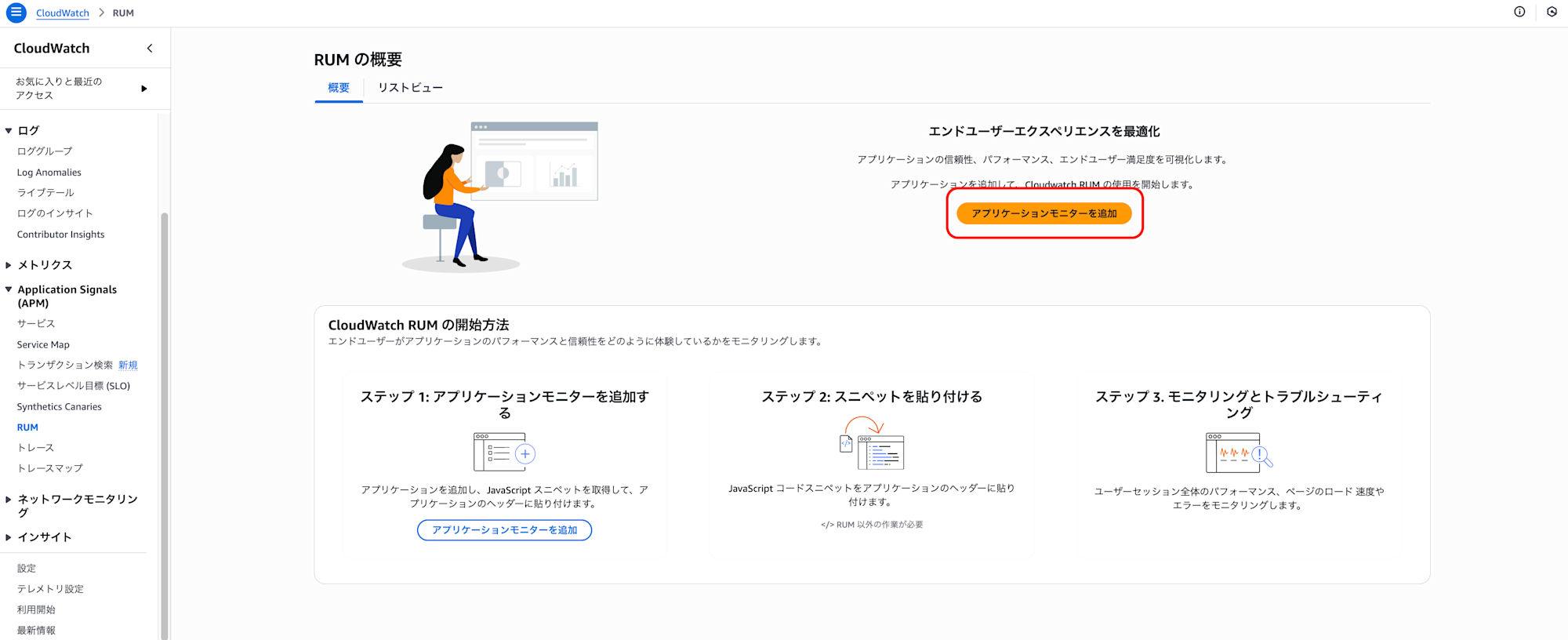This screenshot has height=640, width=1568.
Task: Expand お気に入りと最近のアクセス section arrow
Action: (143, 89)
